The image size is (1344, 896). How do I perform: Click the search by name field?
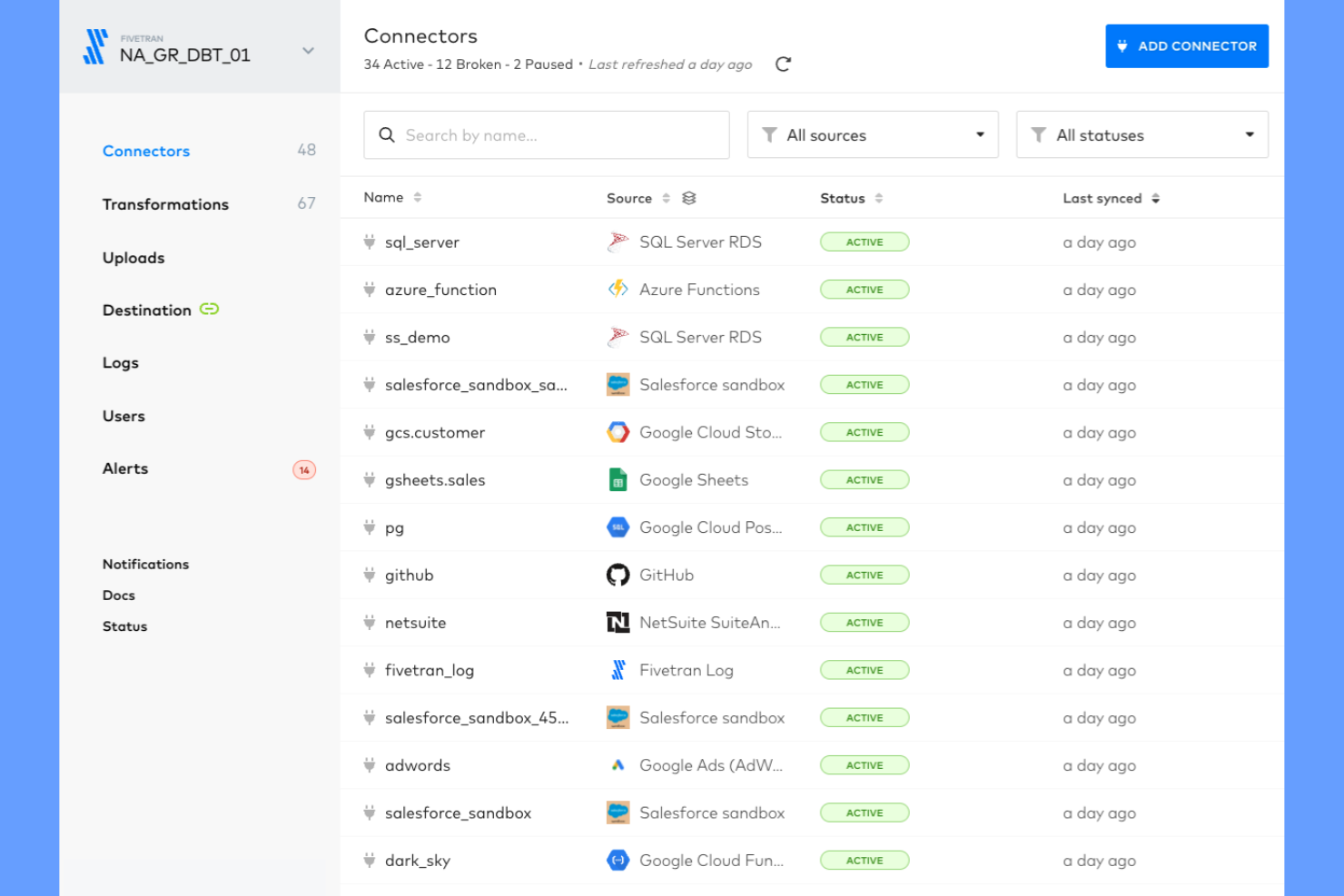[x=546, y=134]
